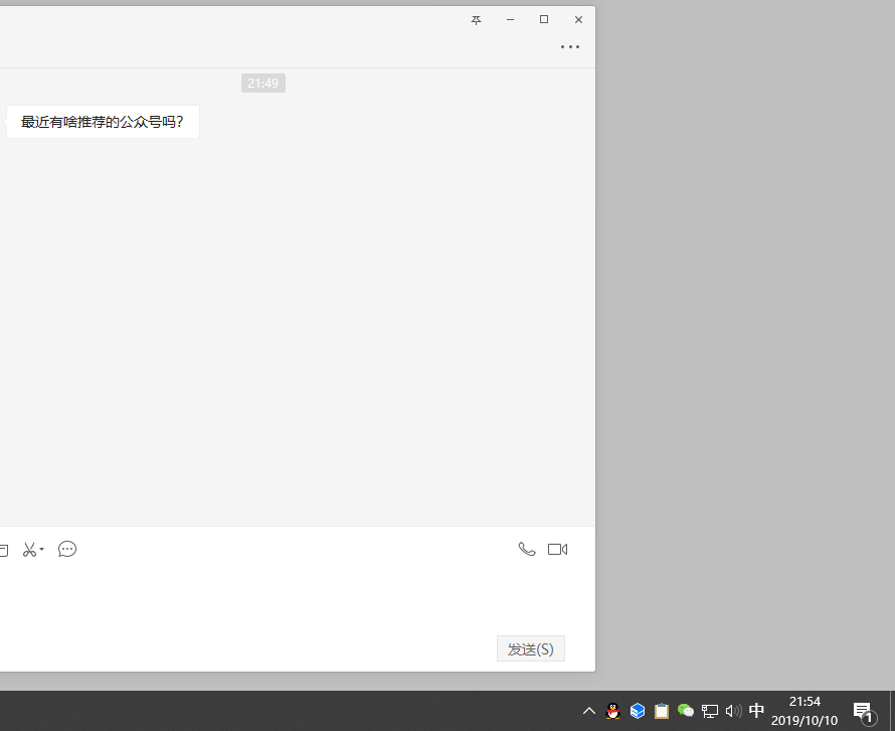Expand the screenshot tool dropdown arrow
The width and height of the screenshot is (895, 731).
[x=43, y=549]
